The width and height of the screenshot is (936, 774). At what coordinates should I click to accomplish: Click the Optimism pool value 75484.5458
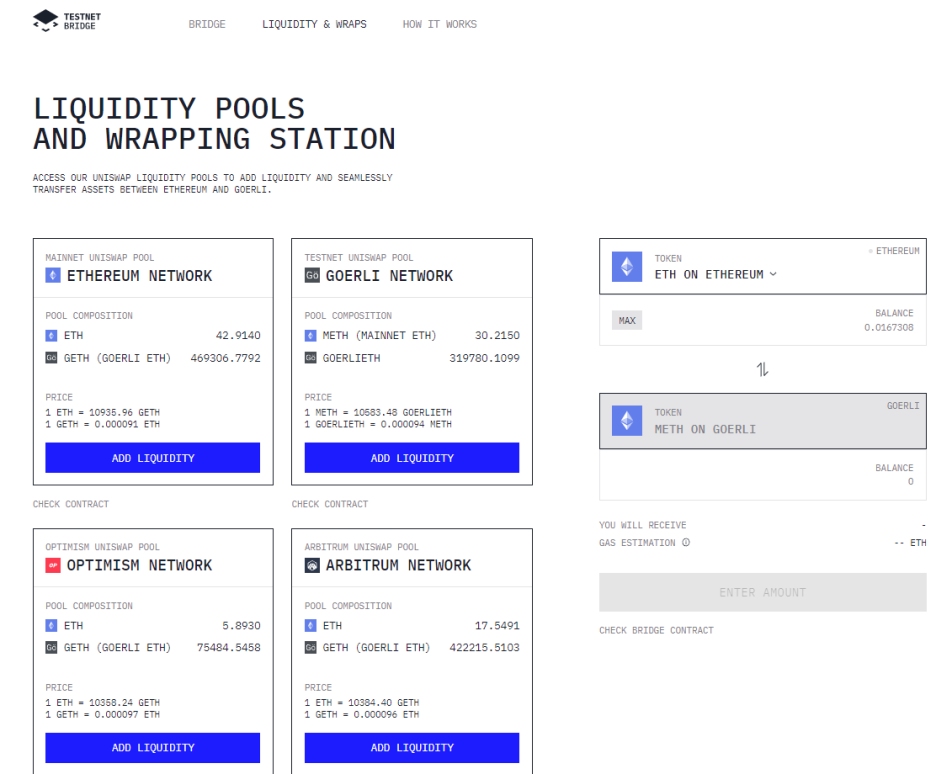point(229,647)
